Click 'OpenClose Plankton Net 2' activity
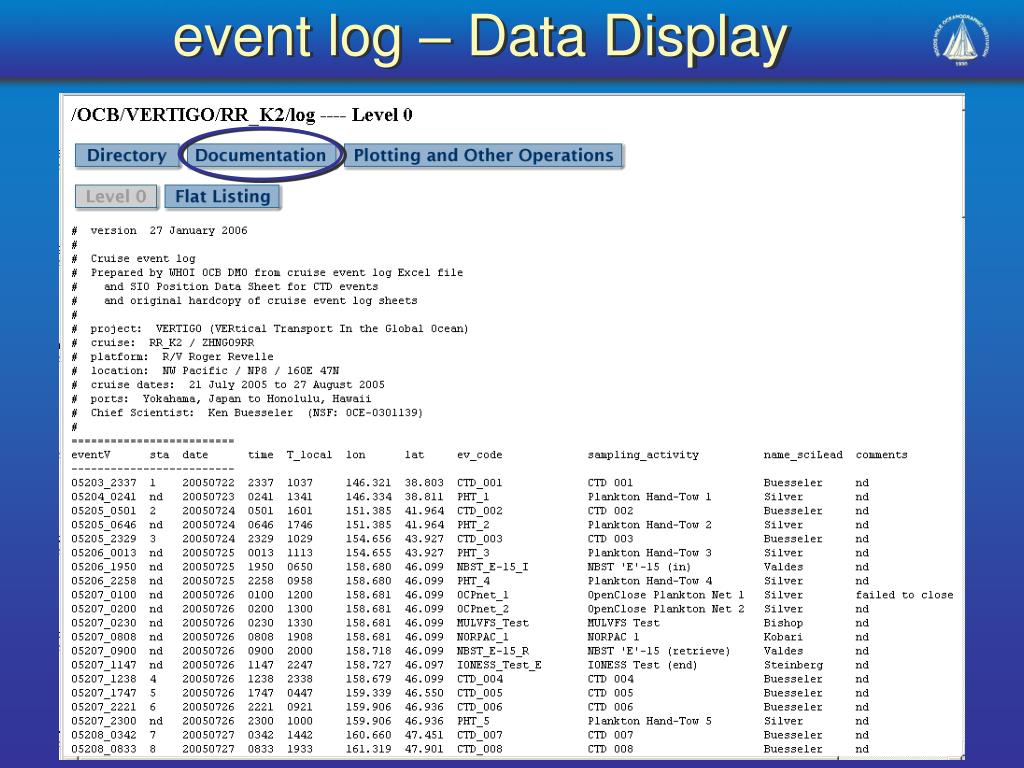Viewport: 1024px width, 768px height. (x=666, y=609)
